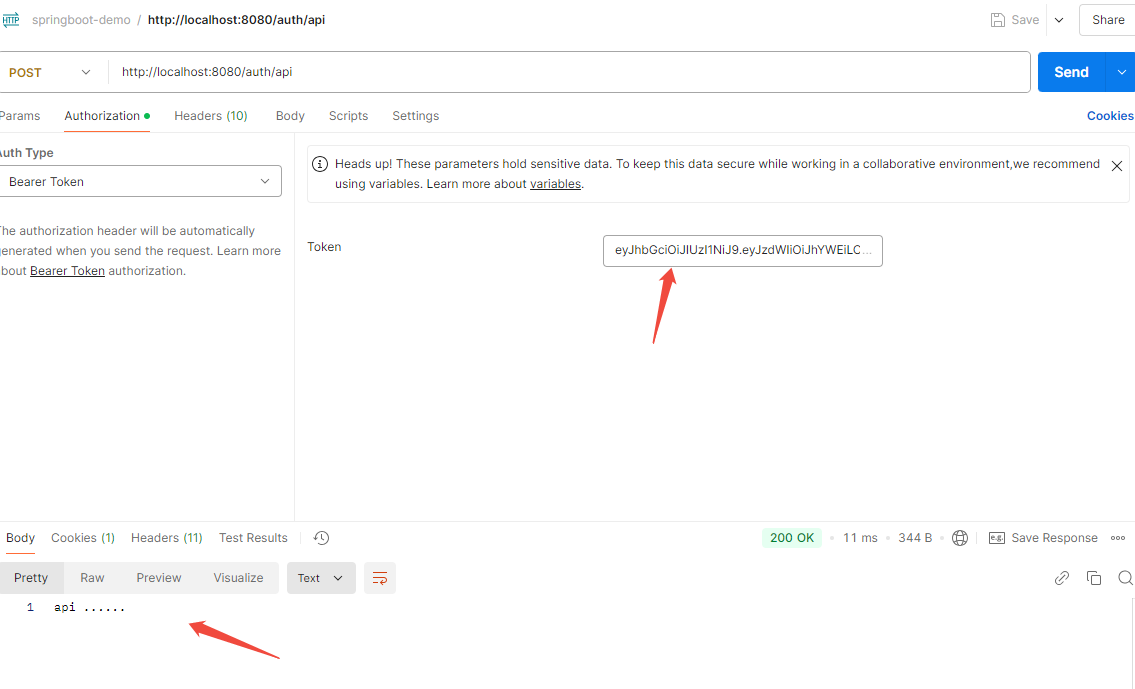Click the Save Response button

click(1043, 538)
